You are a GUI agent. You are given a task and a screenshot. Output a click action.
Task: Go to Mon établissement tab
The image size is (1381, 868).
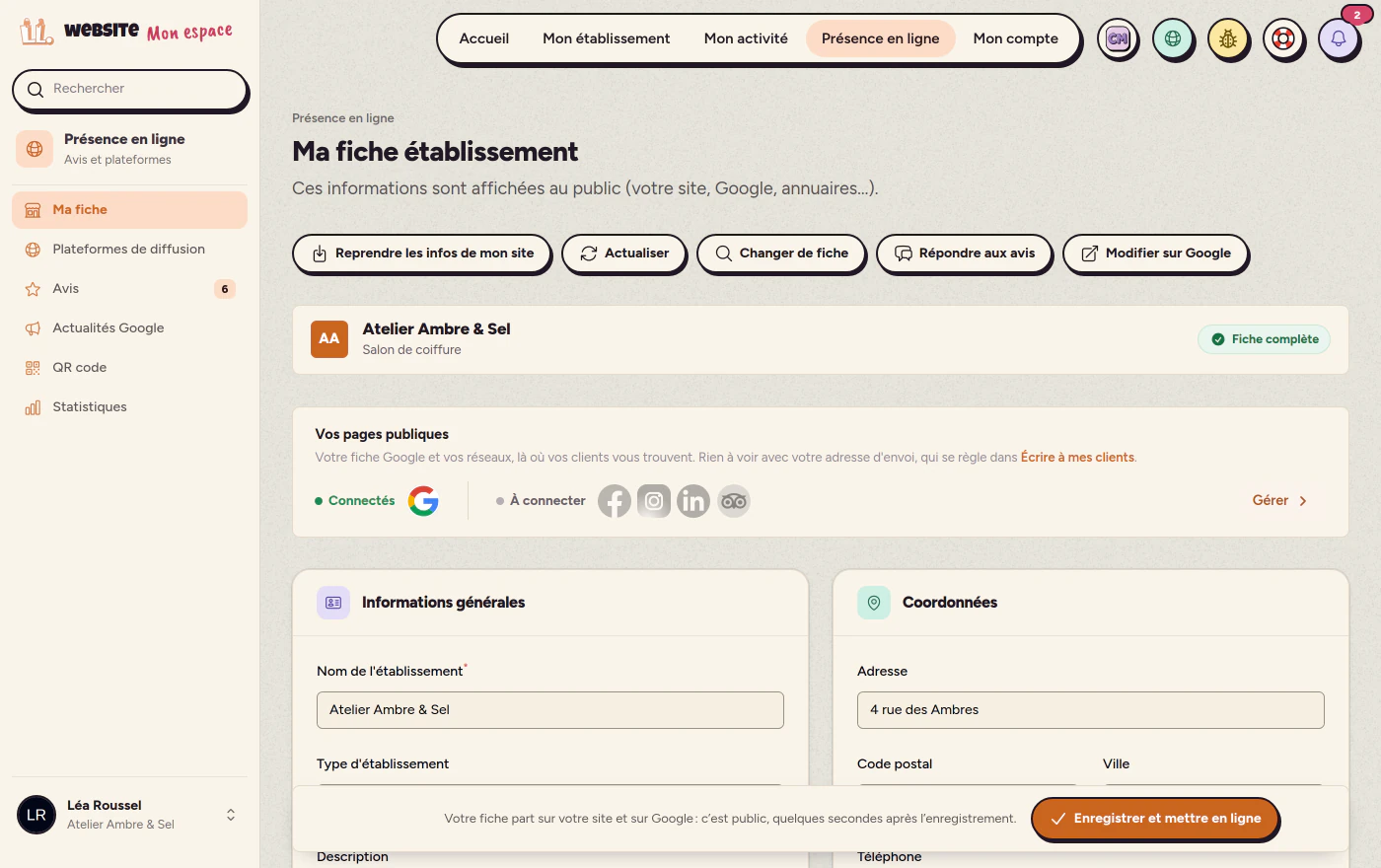click(607, 38)
